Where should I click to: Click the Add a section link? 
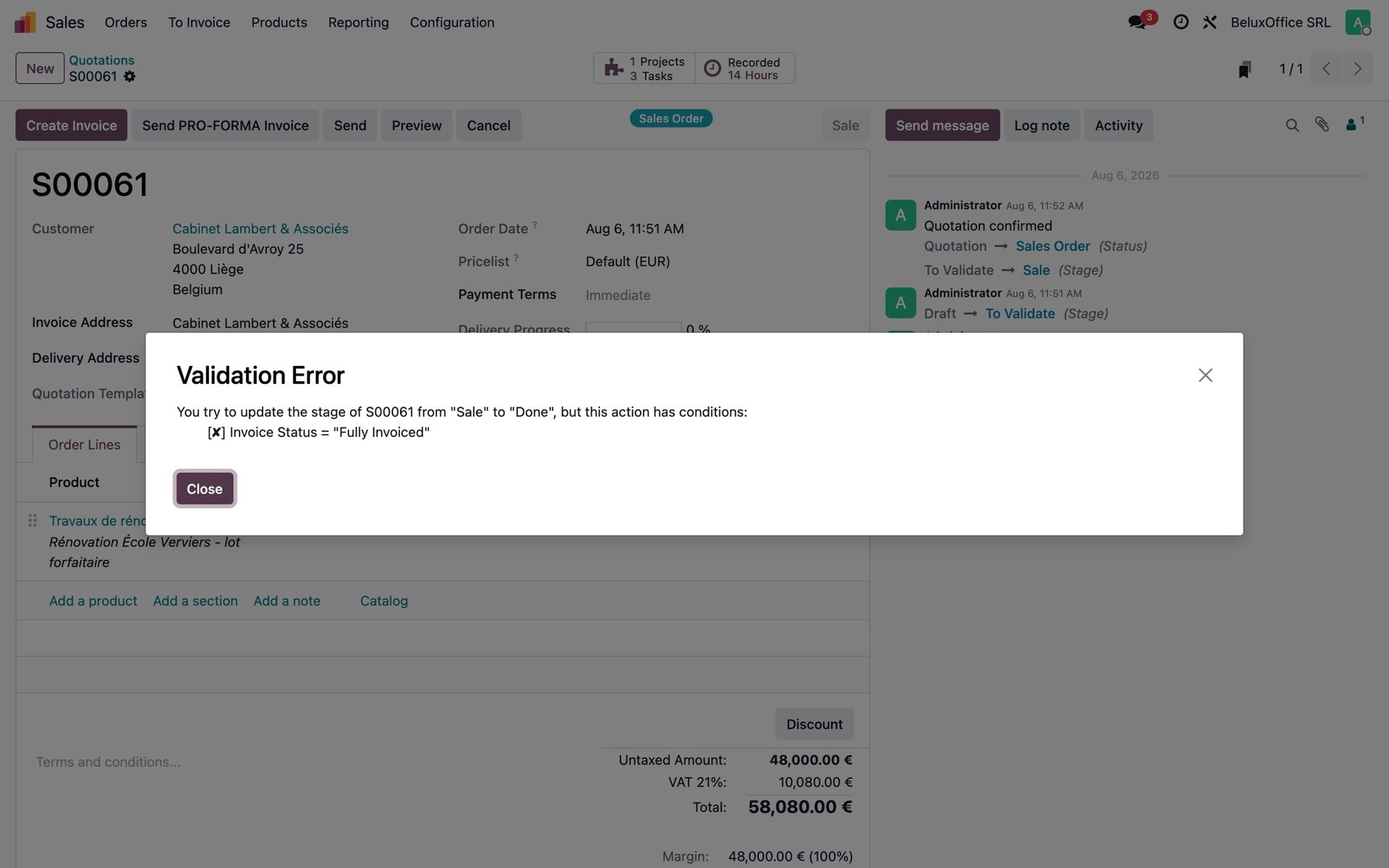(195, 601)
